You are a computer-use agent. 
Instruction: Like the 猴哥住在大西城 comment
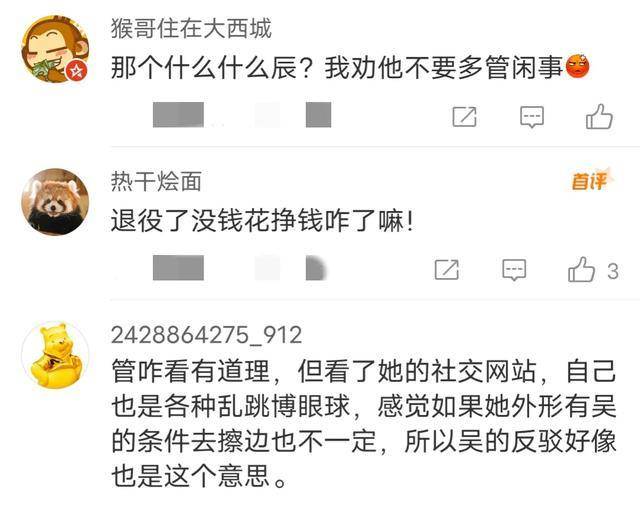tap(599, 116)
